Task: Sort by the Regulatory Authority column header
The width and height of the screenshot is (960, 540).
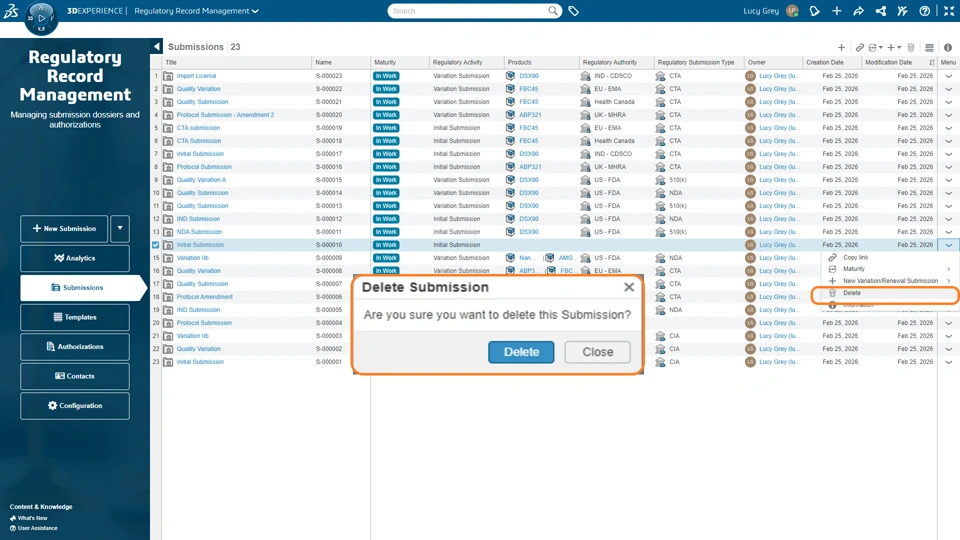Action: click(x=610, y=62)
